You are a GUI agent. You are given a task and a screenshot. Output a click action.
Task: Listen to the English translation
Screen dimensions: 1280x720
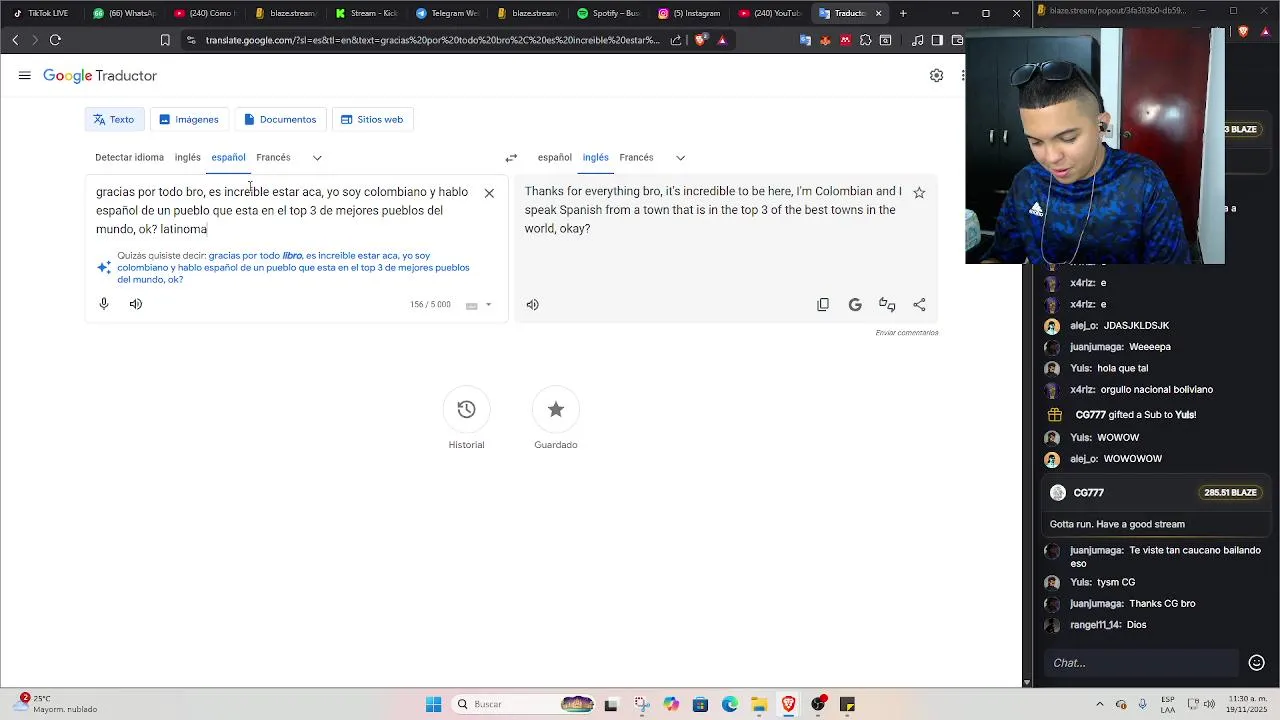point(533,305)
